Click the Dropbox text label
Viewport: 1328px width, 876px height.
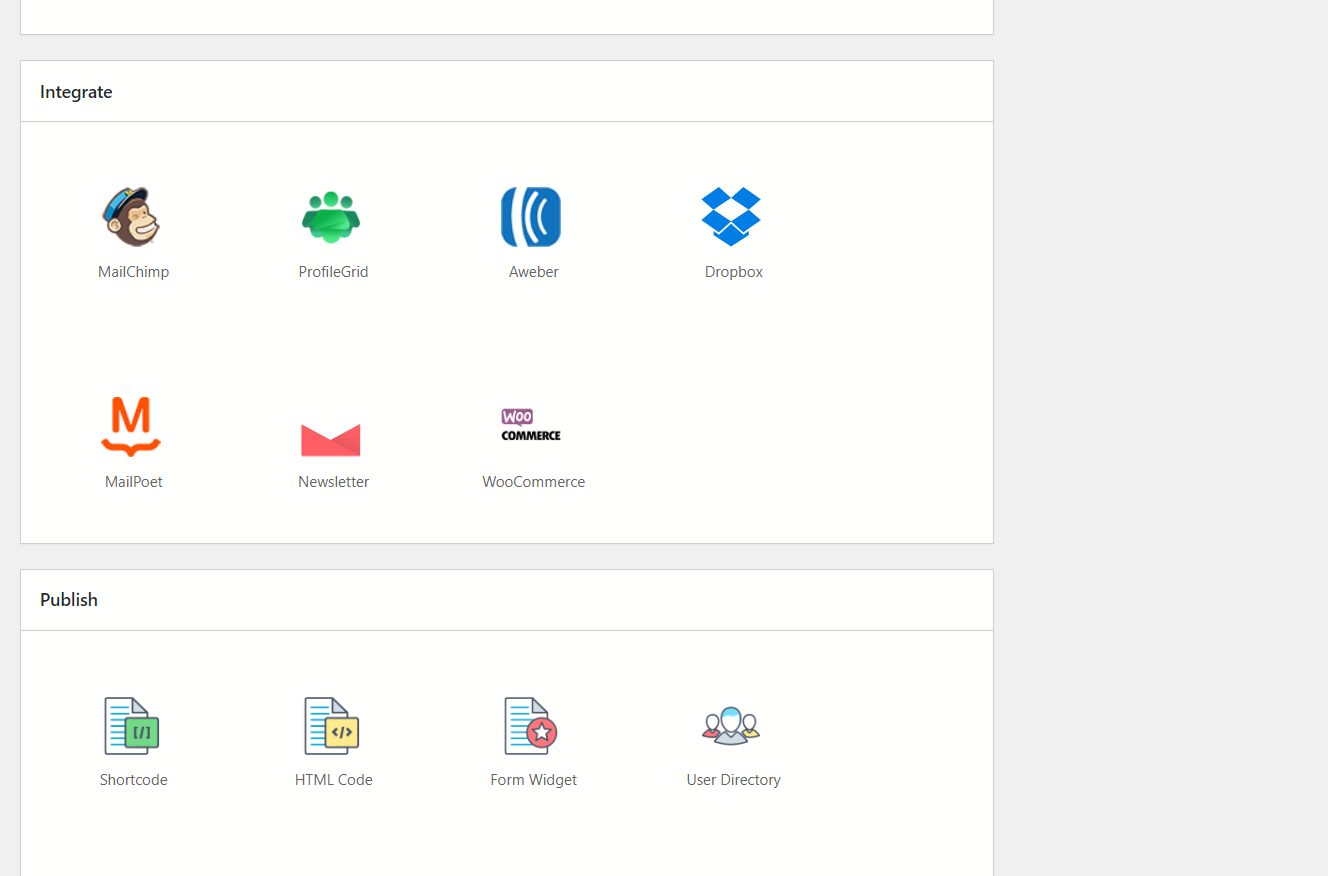click(x=733, y=271)
